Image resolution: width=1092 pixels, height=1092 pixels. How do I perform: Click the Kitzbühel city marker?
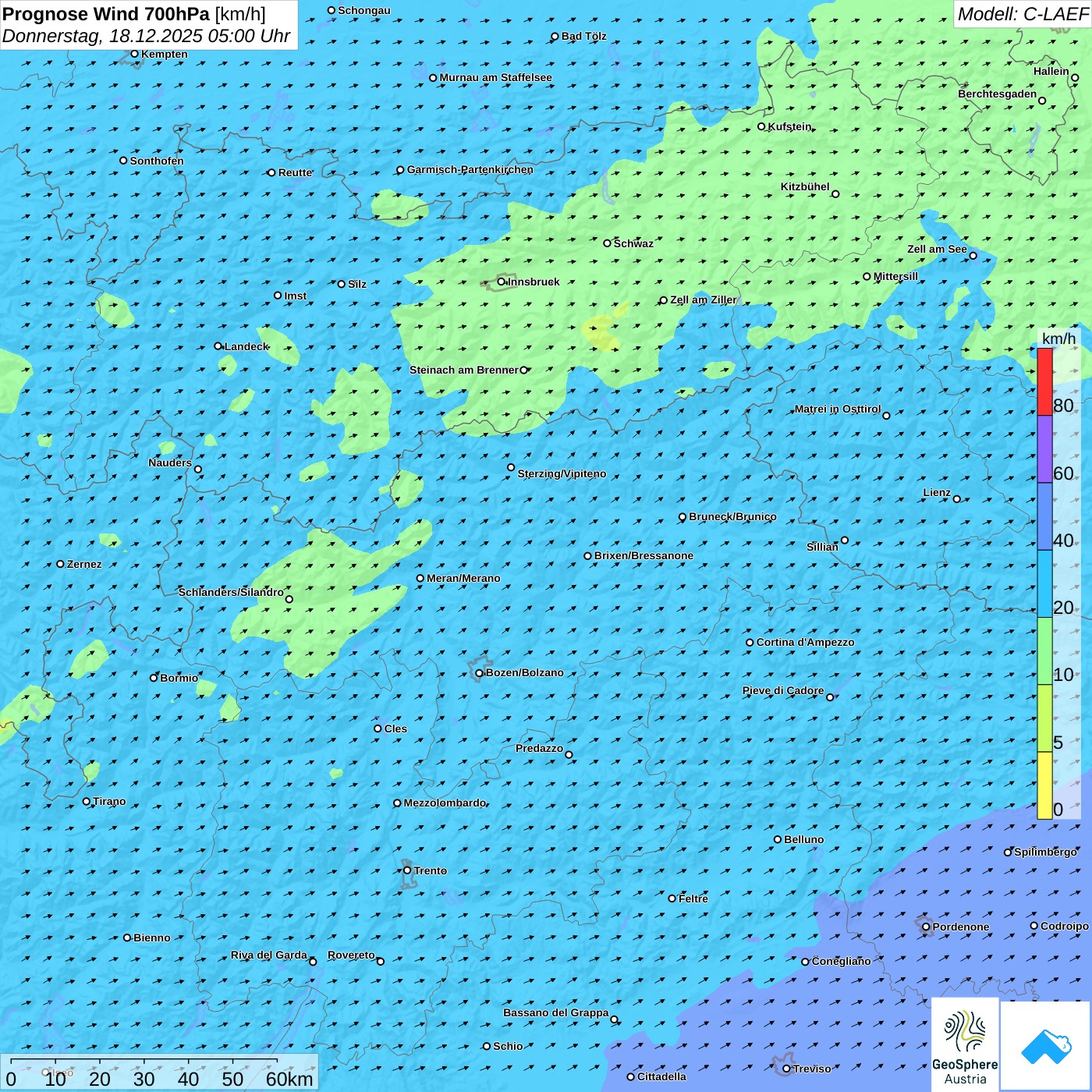[x=835, y=194]
